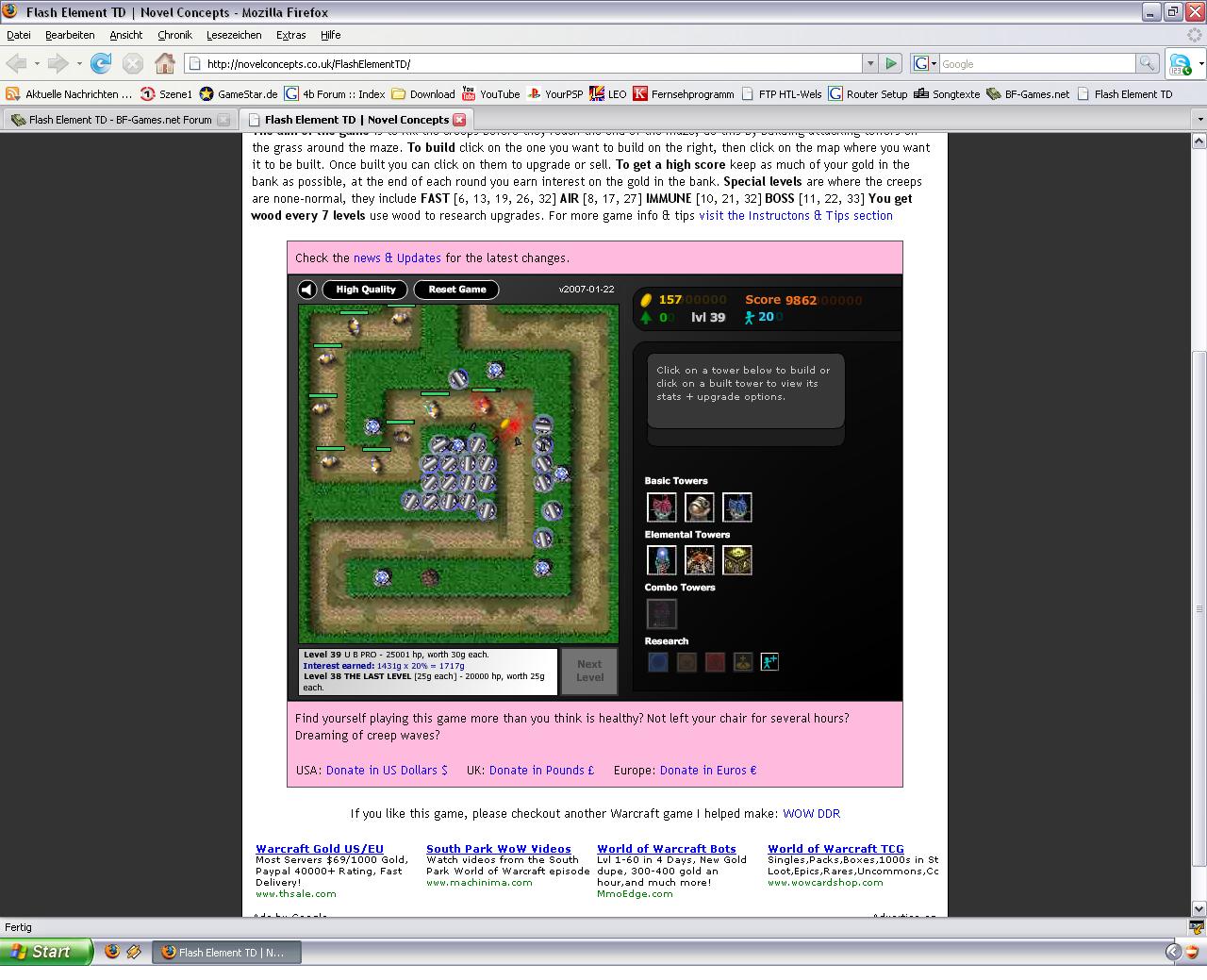Screen dimensions: 1207x980
Task: Mute the game sound speaker icon
Action: click(x=307, y=290)
